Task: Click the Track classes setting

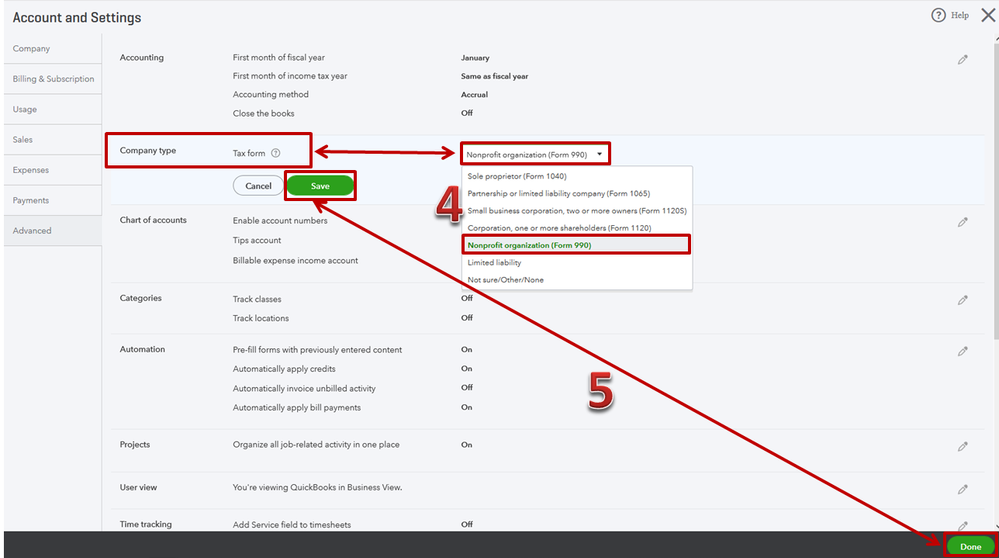Action: coord(257,299)
